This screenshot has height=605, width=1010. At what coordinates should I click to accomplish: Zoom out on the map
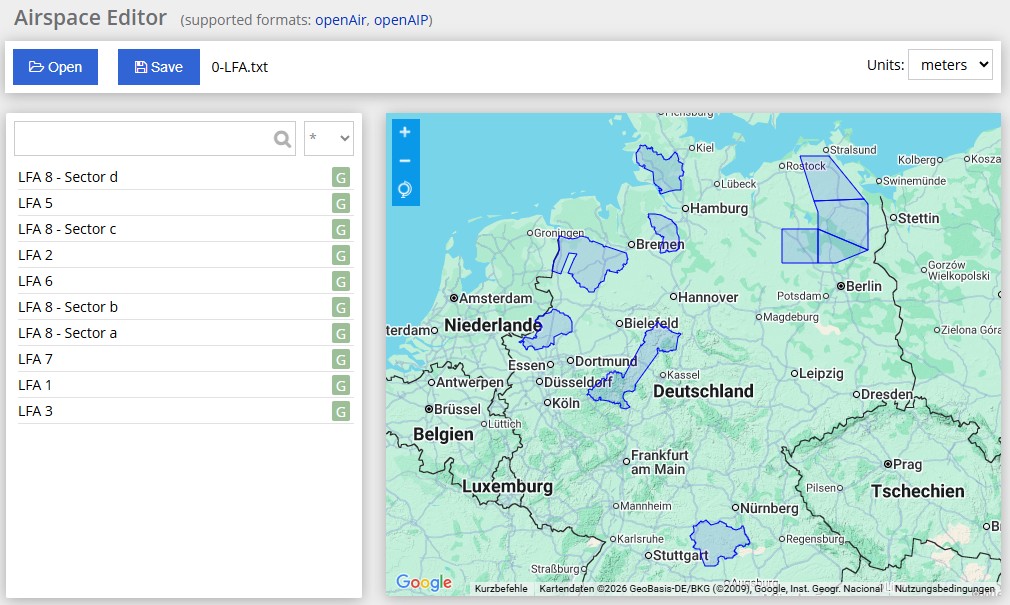405,161
